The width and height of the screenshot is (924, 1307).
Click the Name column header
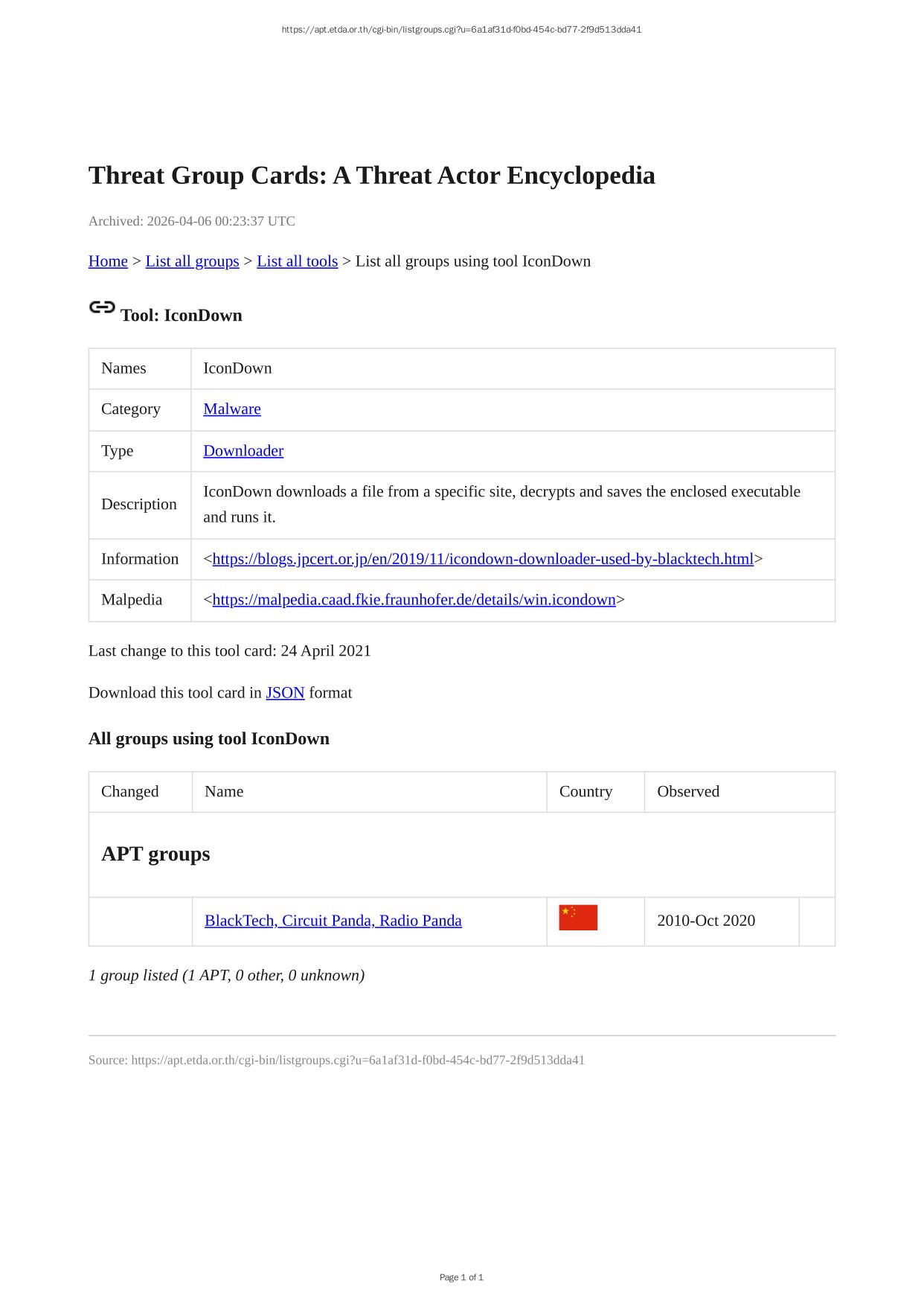pyautogui.click(x=224, y=791)
